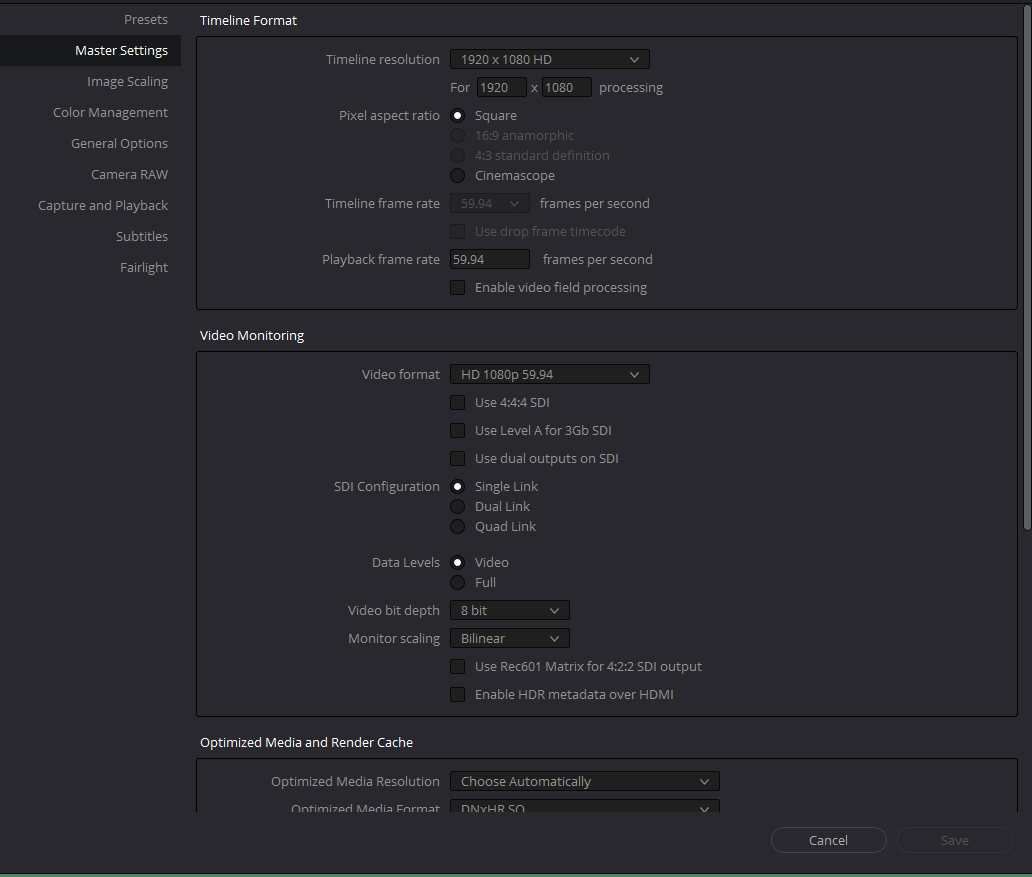Enable Use Level A for 3Gb SDI
The width and height of the screenshot is (1032, 877).
(457, 431)
